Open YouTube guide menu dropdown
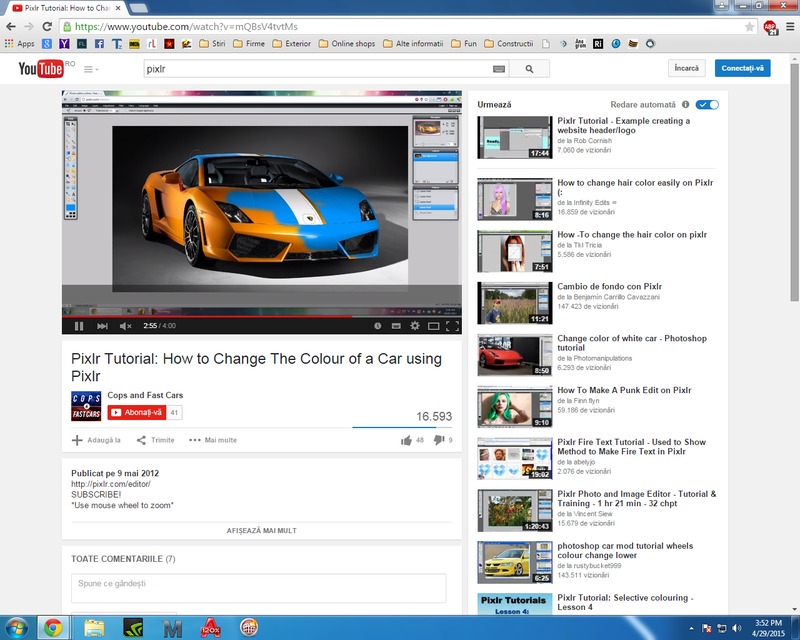The width and height of the screenshot is (800, 640). pos(91,69)
